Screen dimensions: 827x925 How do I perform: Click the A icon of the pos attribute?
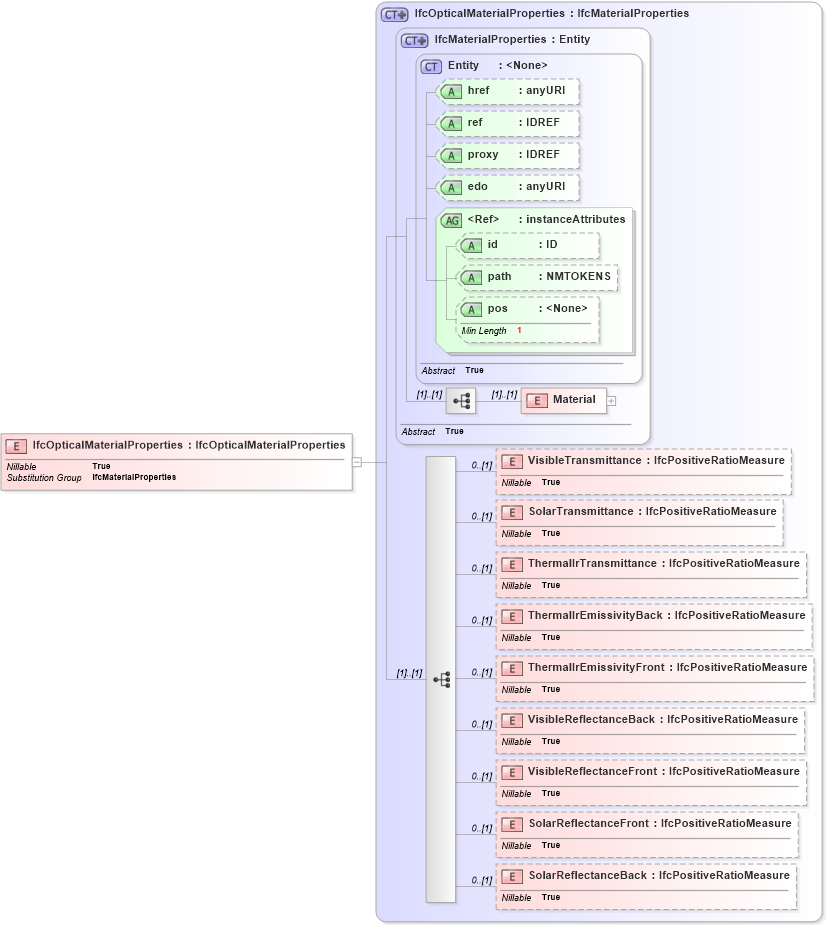(470, 308)
